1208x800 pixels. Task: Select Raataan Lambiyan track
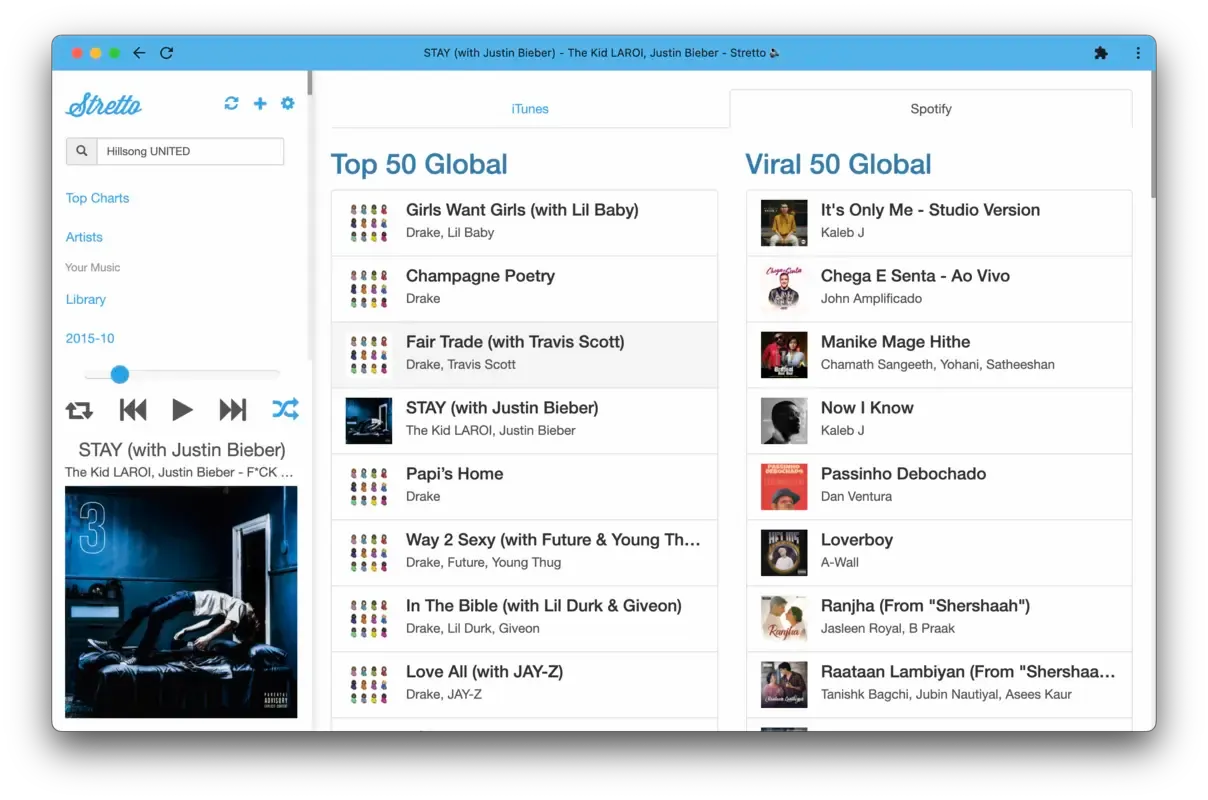pos(939,685)
